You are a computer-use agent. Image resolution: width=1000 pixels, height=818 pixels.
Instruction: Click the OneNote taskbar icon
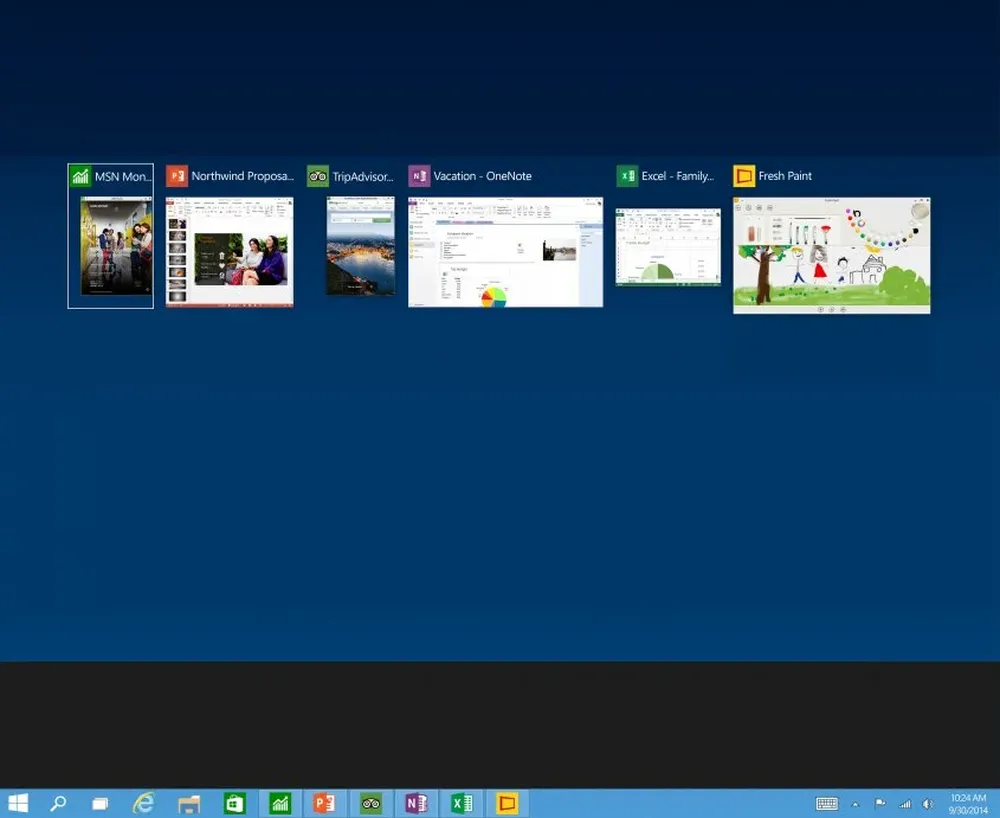tap(416, 803)
